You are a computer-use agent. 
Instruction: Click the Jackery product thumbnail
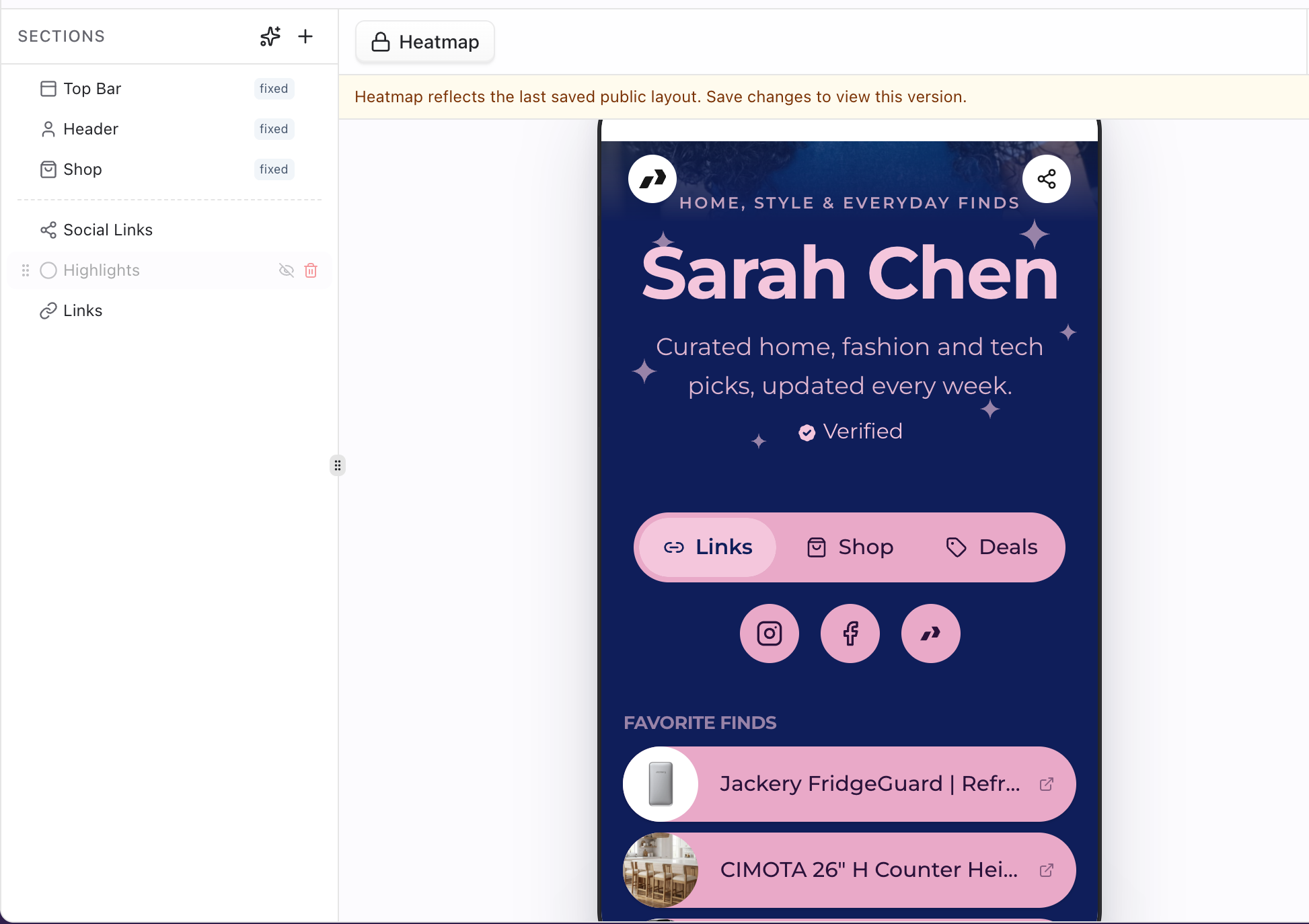[661, 784]
